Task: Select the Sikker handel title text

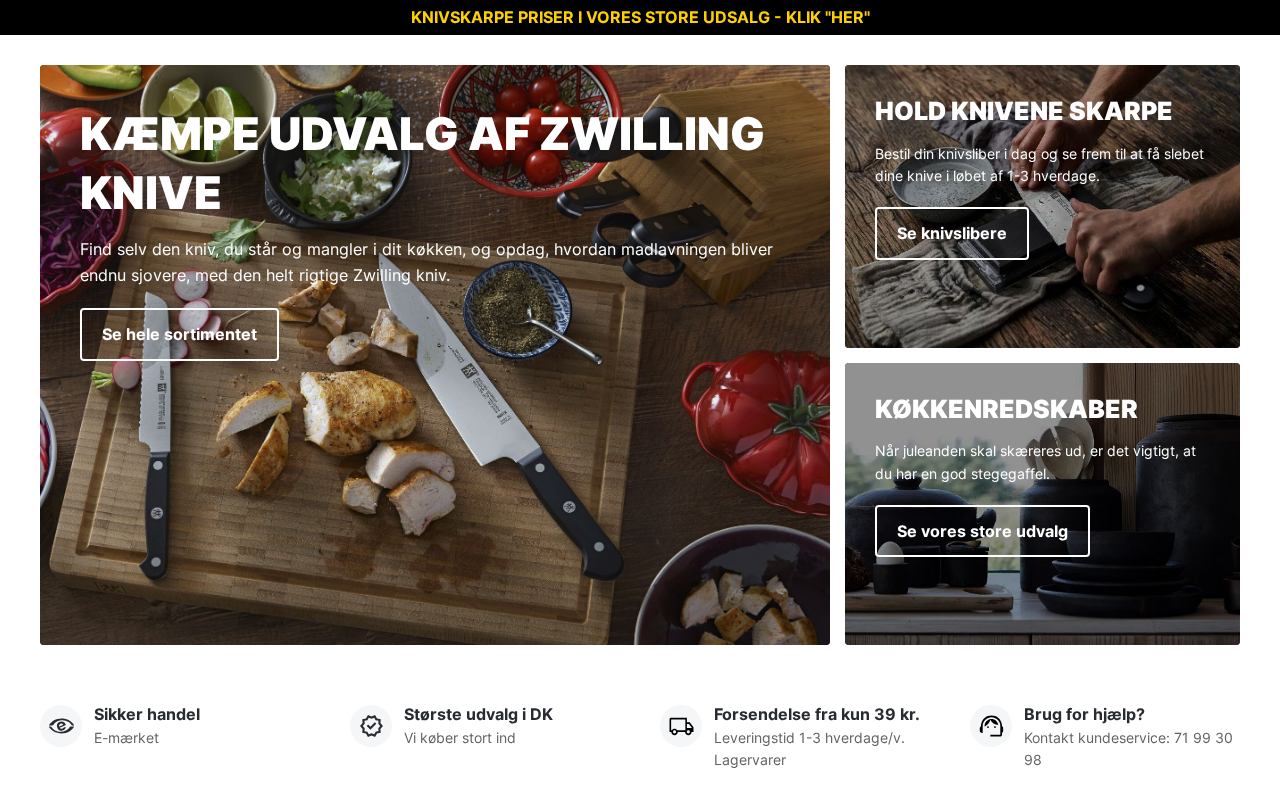Action: point(147,714)
